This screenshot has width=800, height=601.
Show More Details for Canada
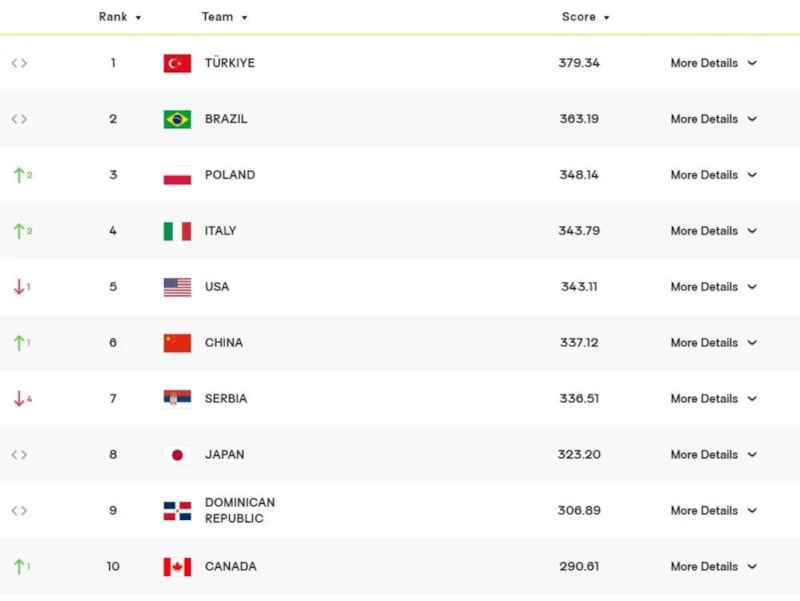click(713, 567)
